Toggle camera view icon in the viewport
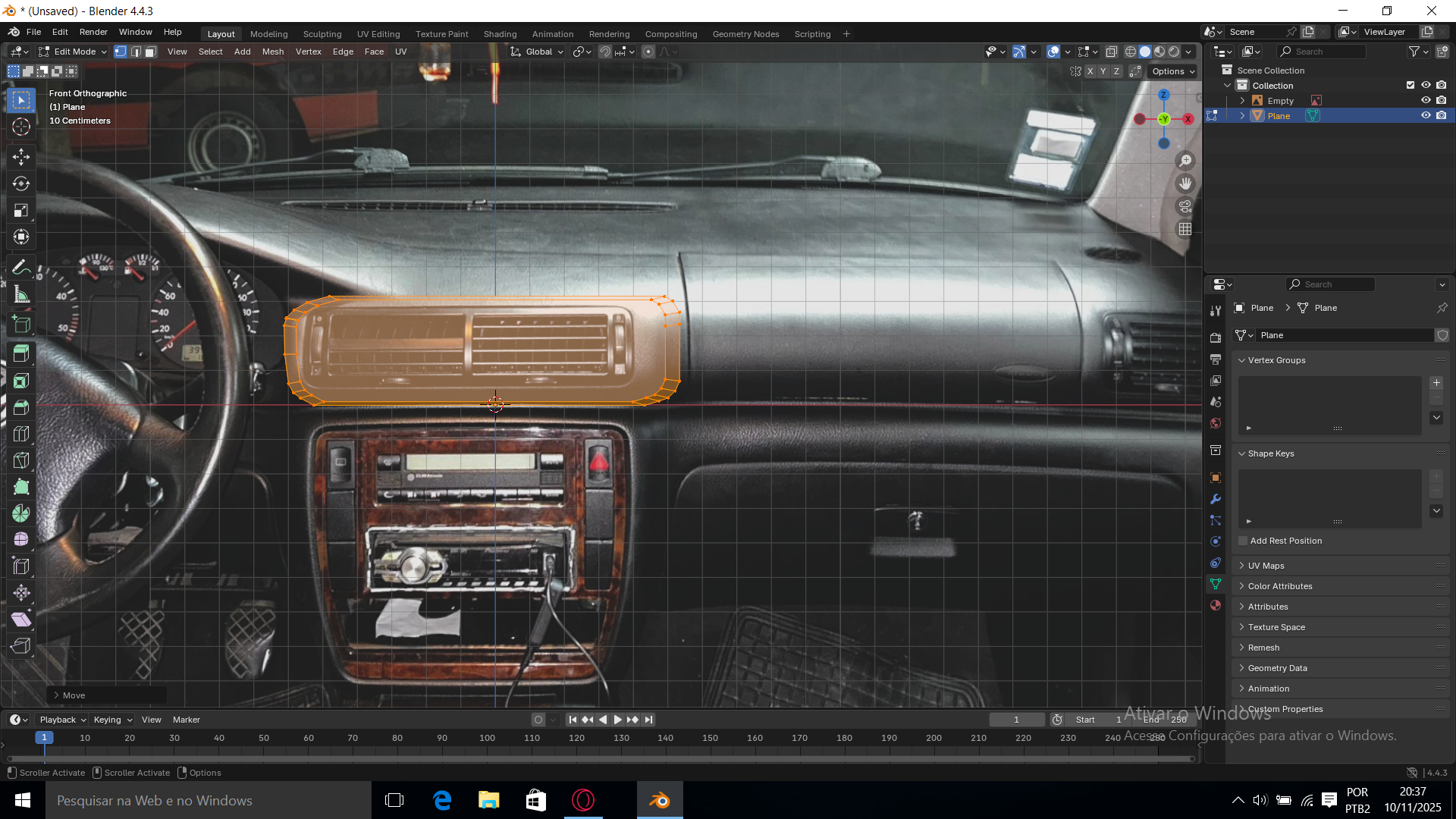This screenshot has height=819, width=1456. pyautogui.click(x=1185, y=206)
